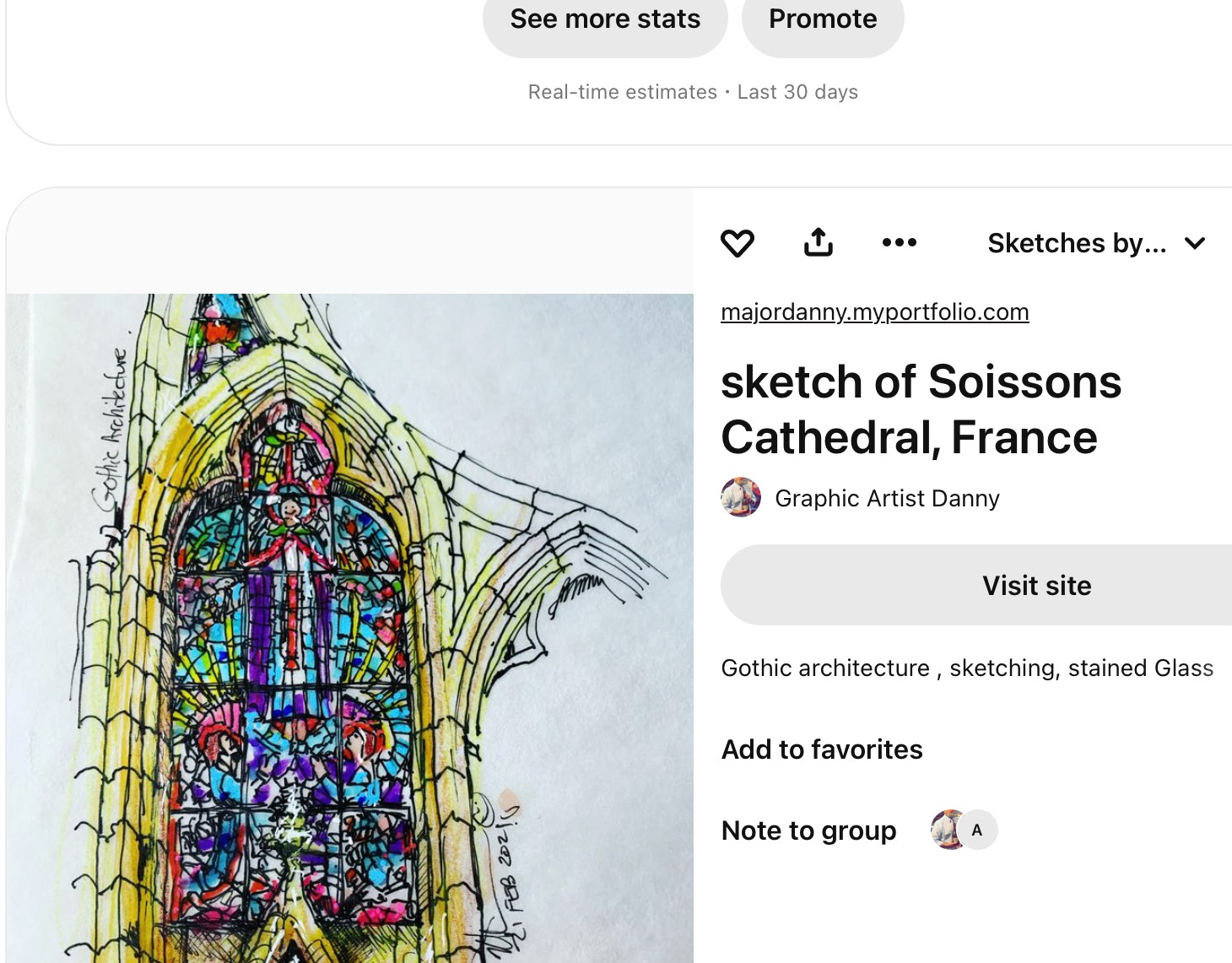Click the share upload icon
This screenshot has width=1232, height=963.
click(x=818, y=242)
